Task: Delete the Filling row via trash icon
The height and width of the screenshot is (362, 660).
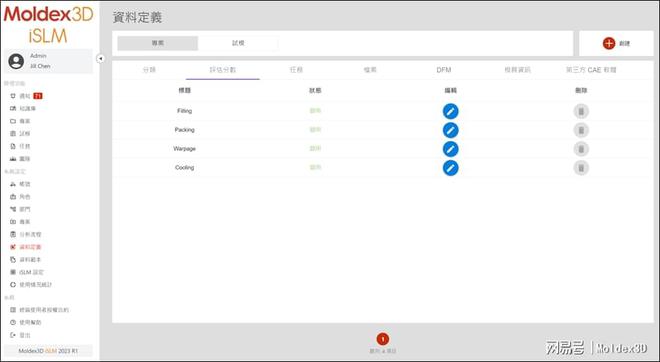Action: pos(581,111)
